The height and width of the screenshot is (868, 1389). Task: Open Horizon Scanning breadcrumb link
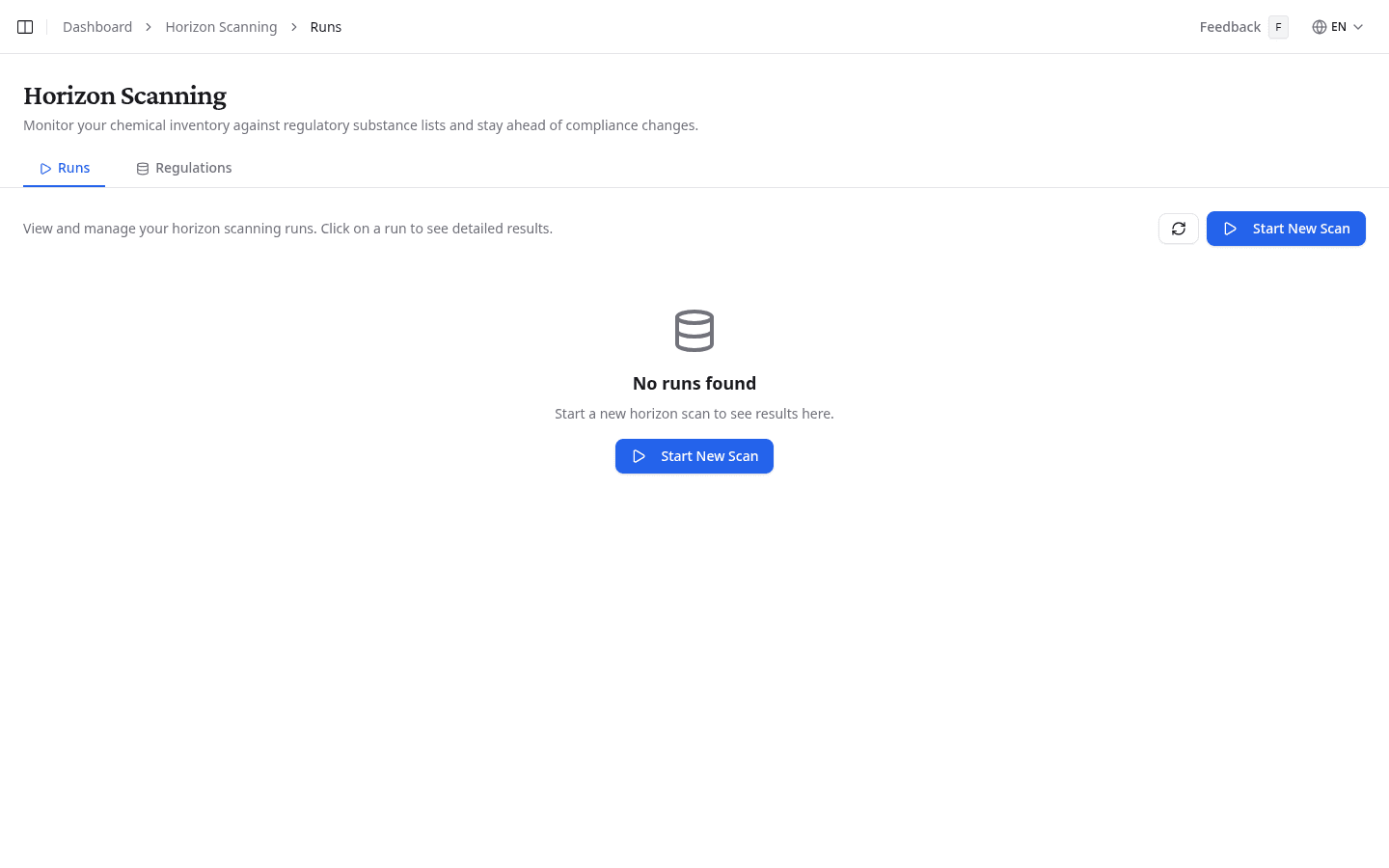click(221, 27)
